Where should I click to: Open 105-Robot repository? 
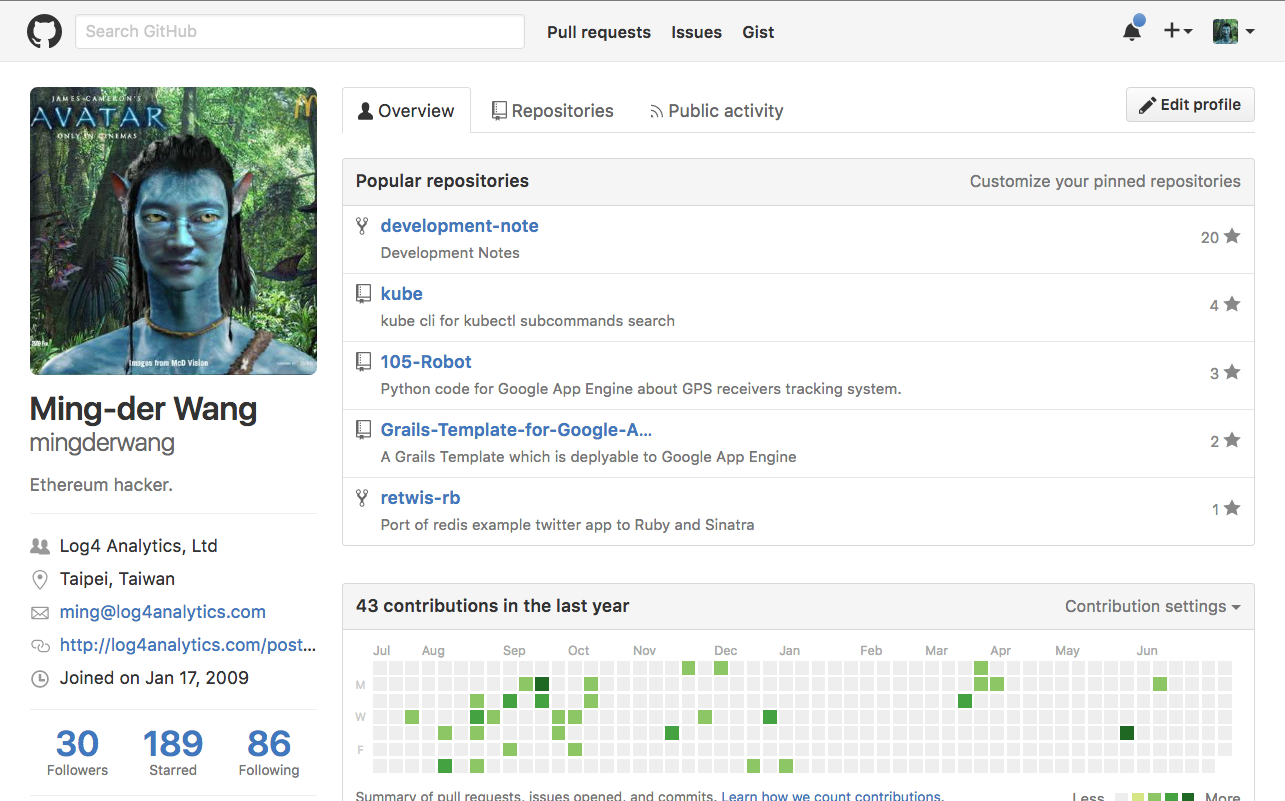click(426, 362)
